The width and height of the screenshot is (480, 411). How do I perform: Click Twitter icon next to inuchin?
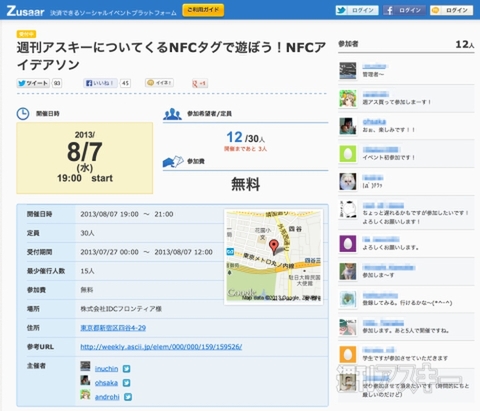[x=126, y=369]
